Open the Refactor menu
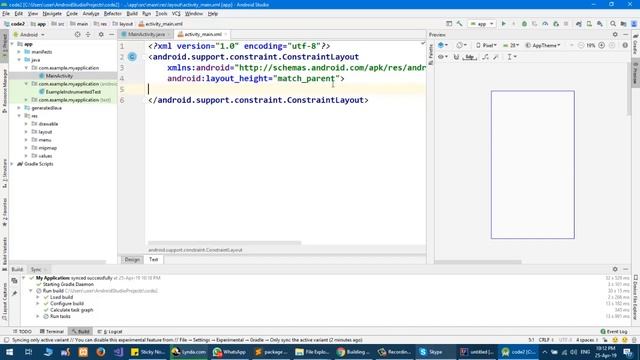 tap(113, 13)
